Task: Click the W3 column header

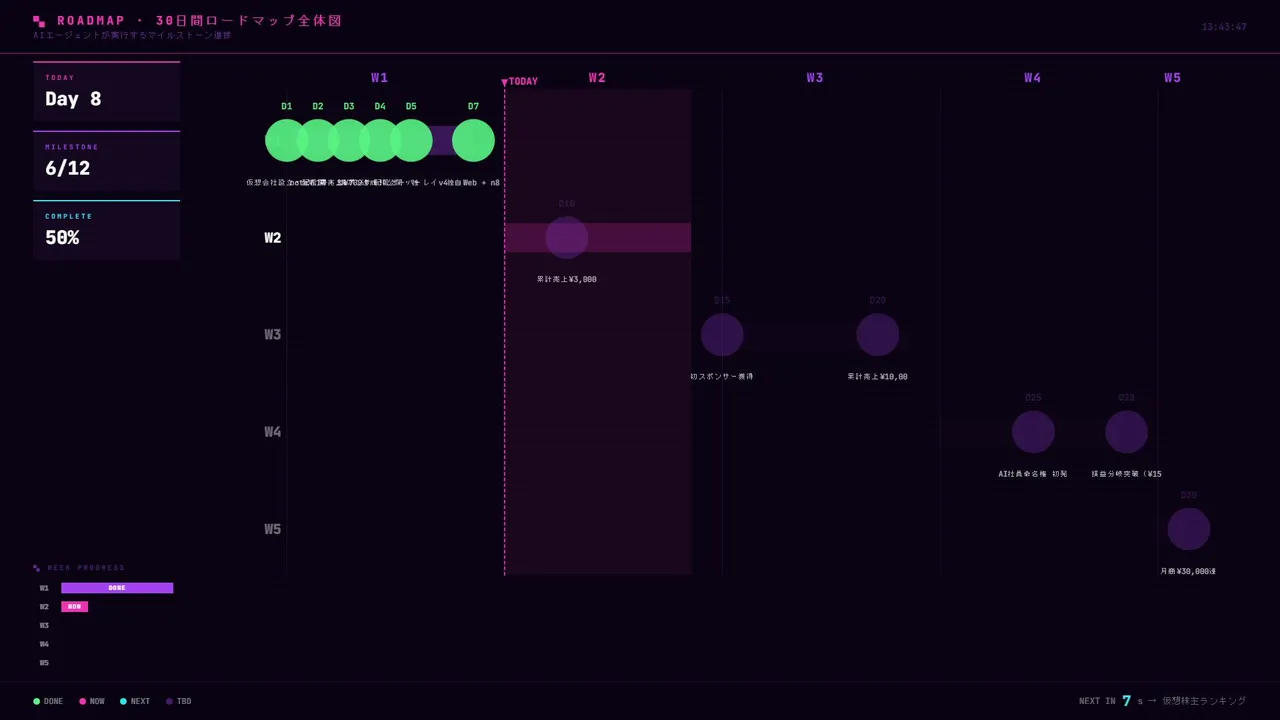Action: 815,78
